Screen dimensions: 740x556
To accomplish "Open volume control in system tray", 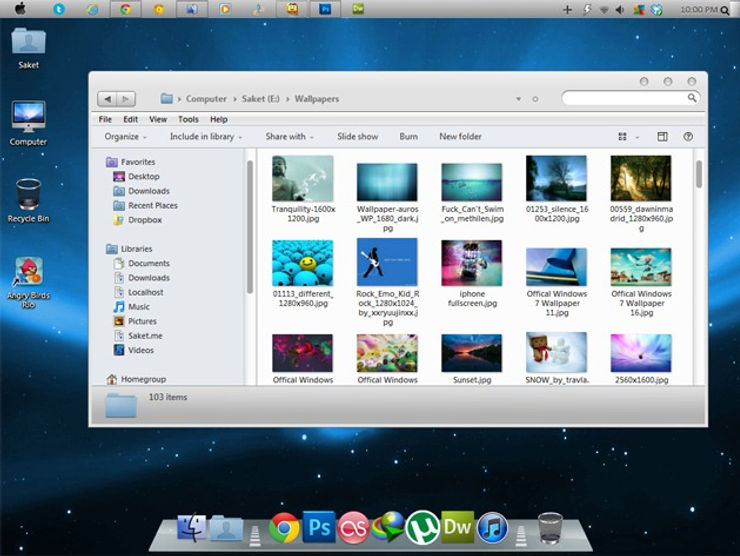I will (620, 10).
